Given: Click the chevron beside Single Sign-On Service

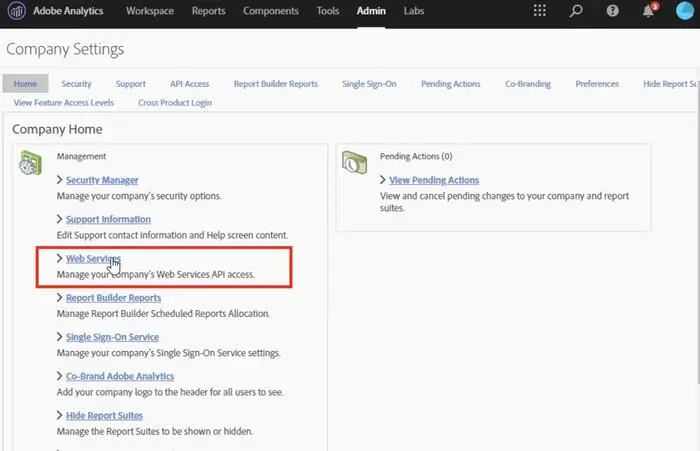Looking at the screenshot, I should point(59,337).
